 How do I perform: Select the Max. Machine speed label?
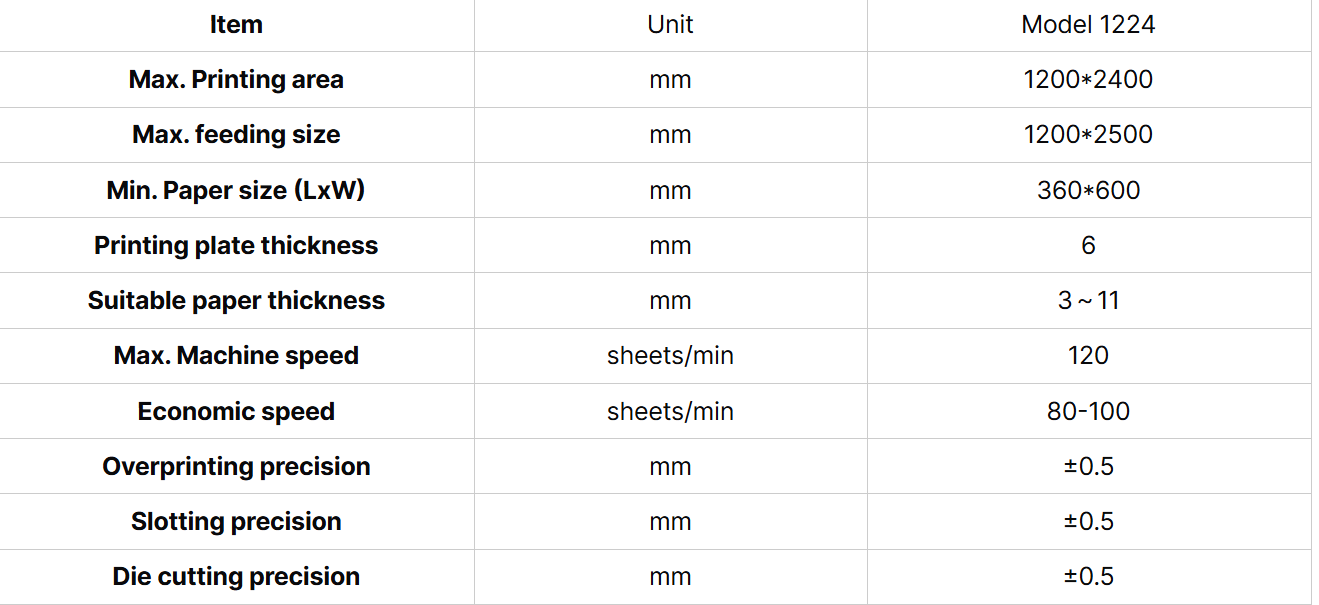pyautogui.click(x=236, y=355)
